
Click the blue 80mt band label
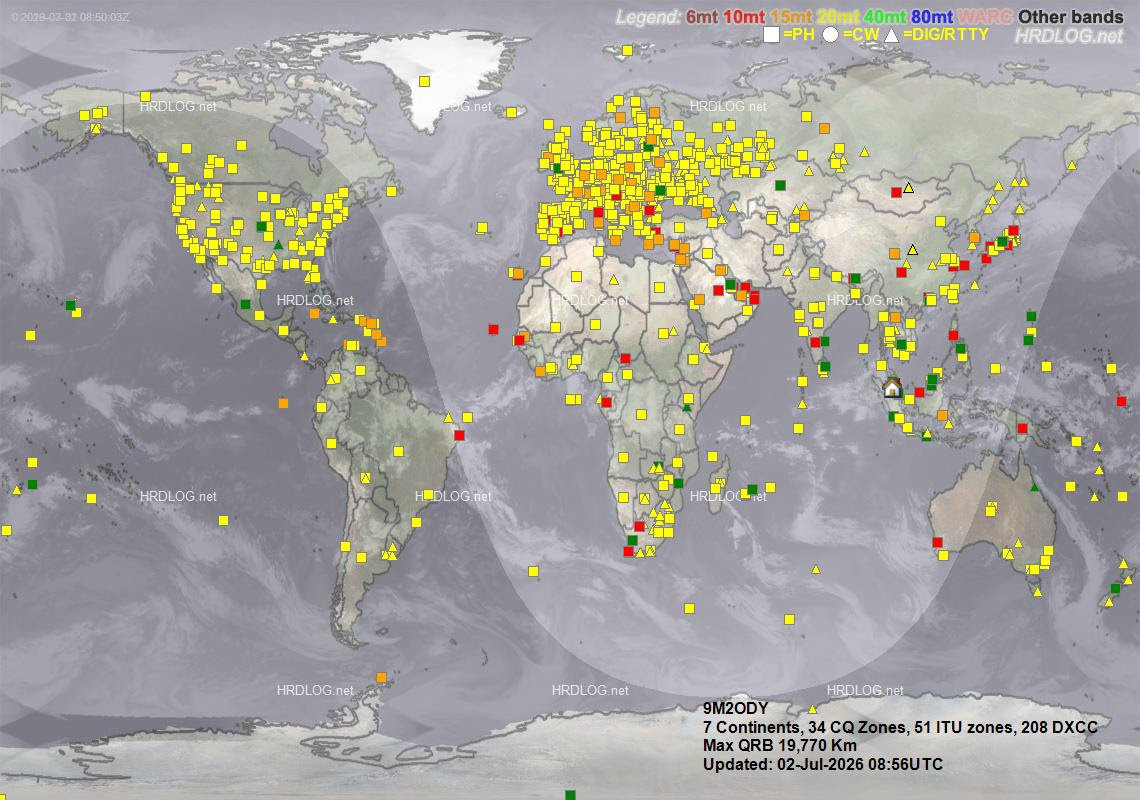[932, 17]
